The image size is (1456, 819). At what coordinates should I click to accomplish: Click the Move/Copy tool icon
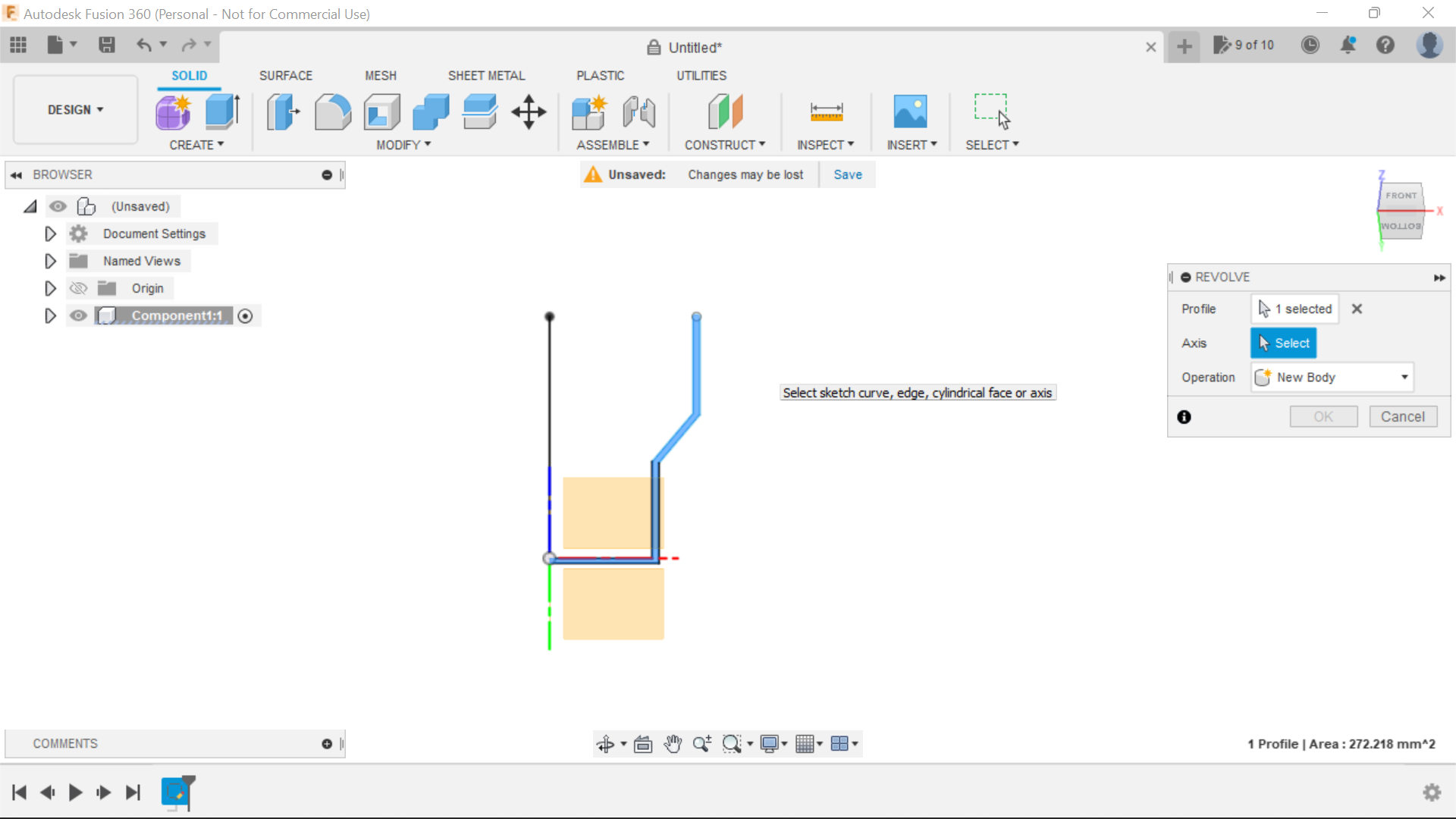(529, 111)
